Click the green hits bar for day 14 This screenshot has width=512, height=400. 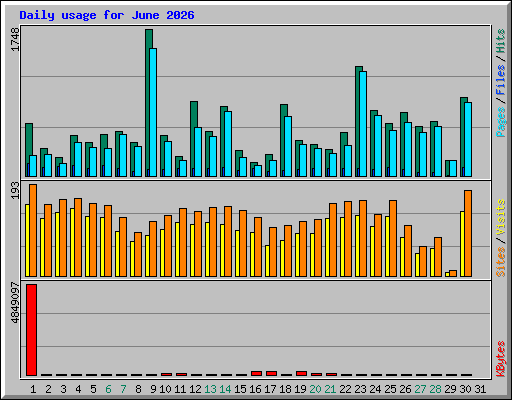(222, 140)
